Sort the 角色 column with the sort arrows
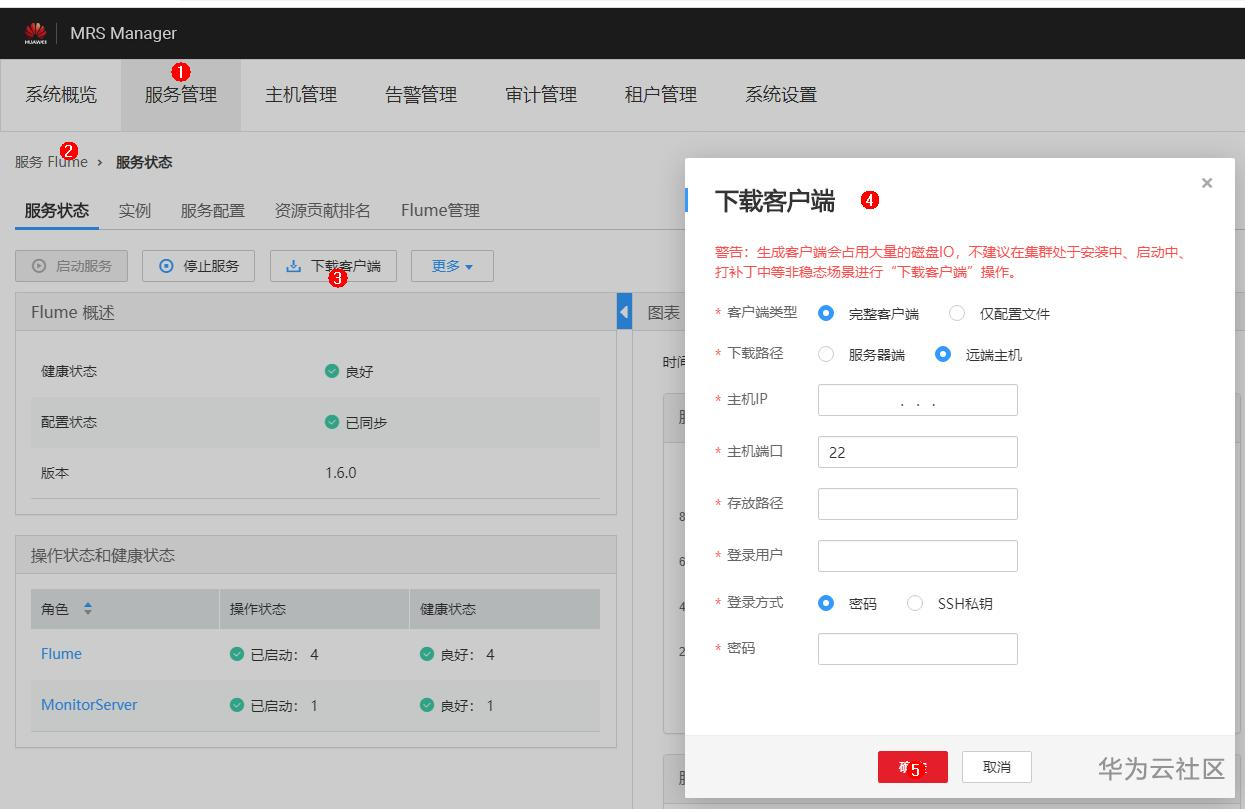Image resolution: width=1245 pixels, height=809 pixels. pyautogui.click(x=88, y=608)
